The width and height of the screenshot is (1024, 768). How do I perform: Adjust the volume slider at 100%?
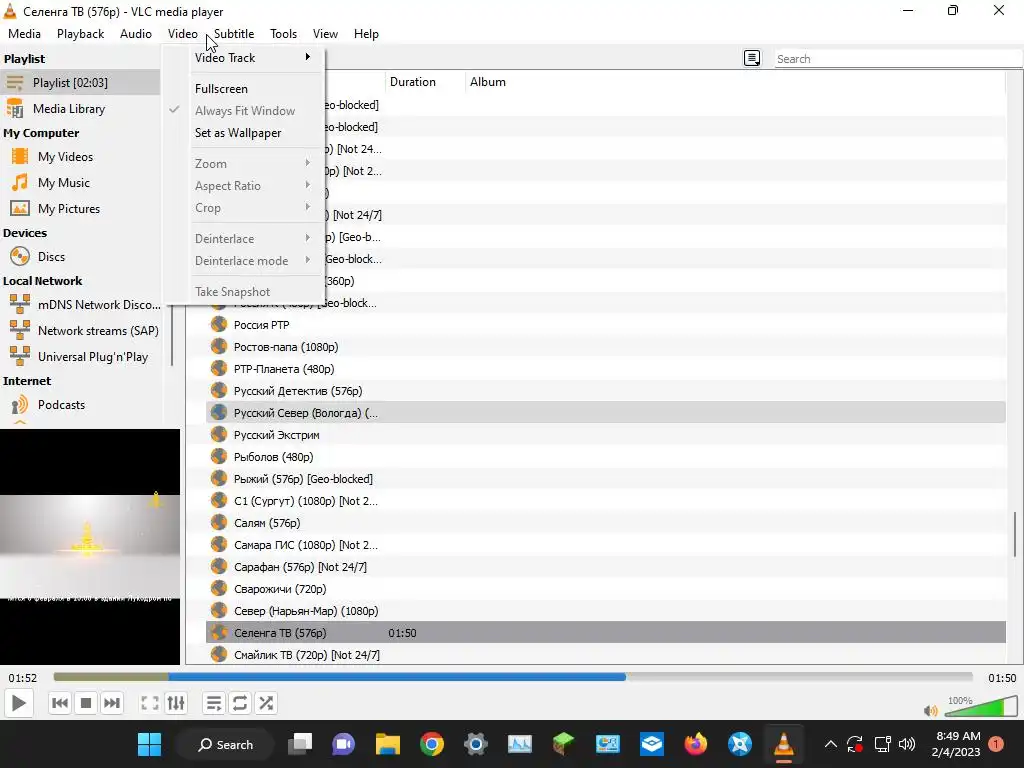click(979, 707)
